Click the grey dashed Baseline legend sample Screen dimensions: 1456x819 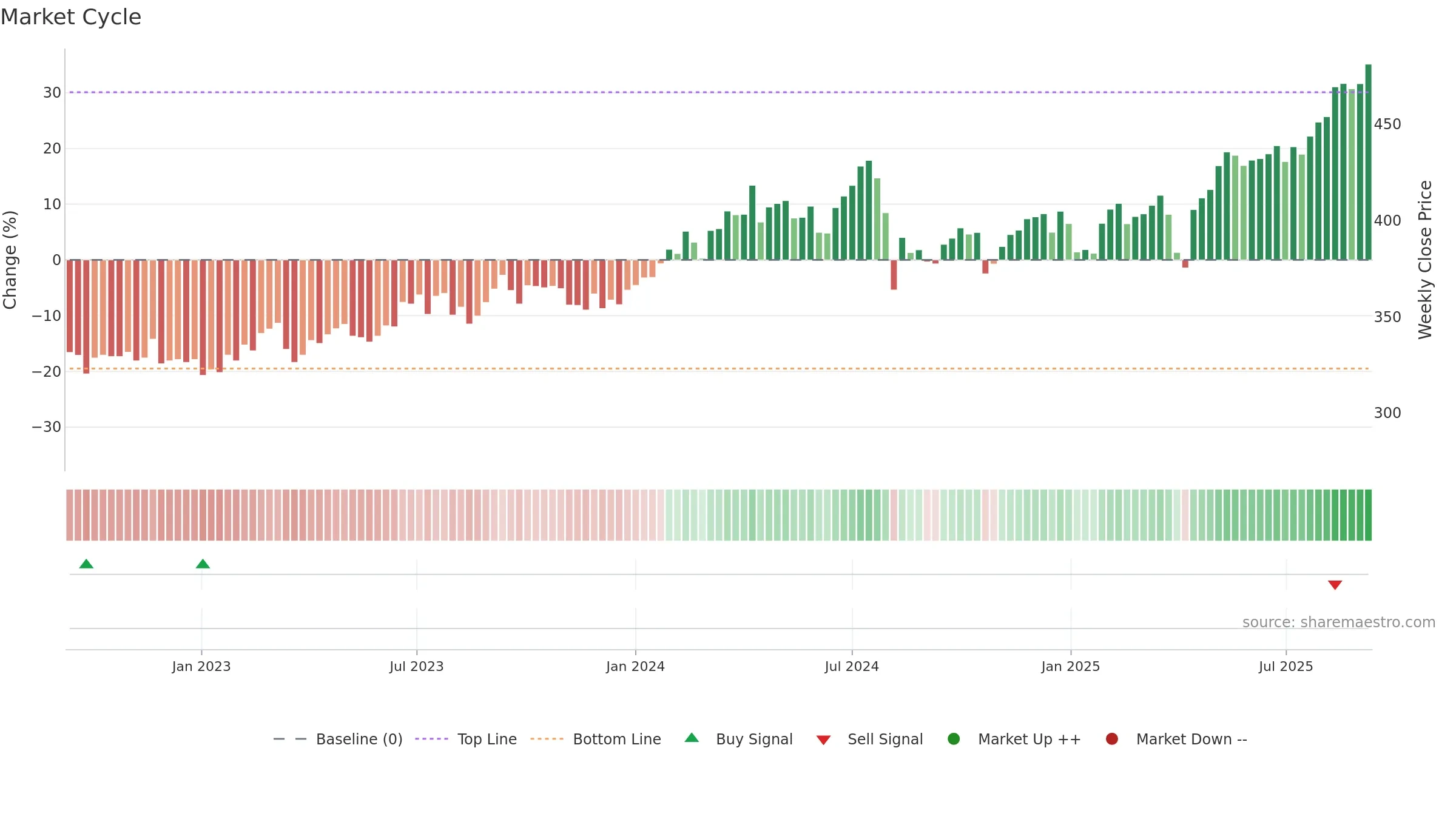point(290,739)
